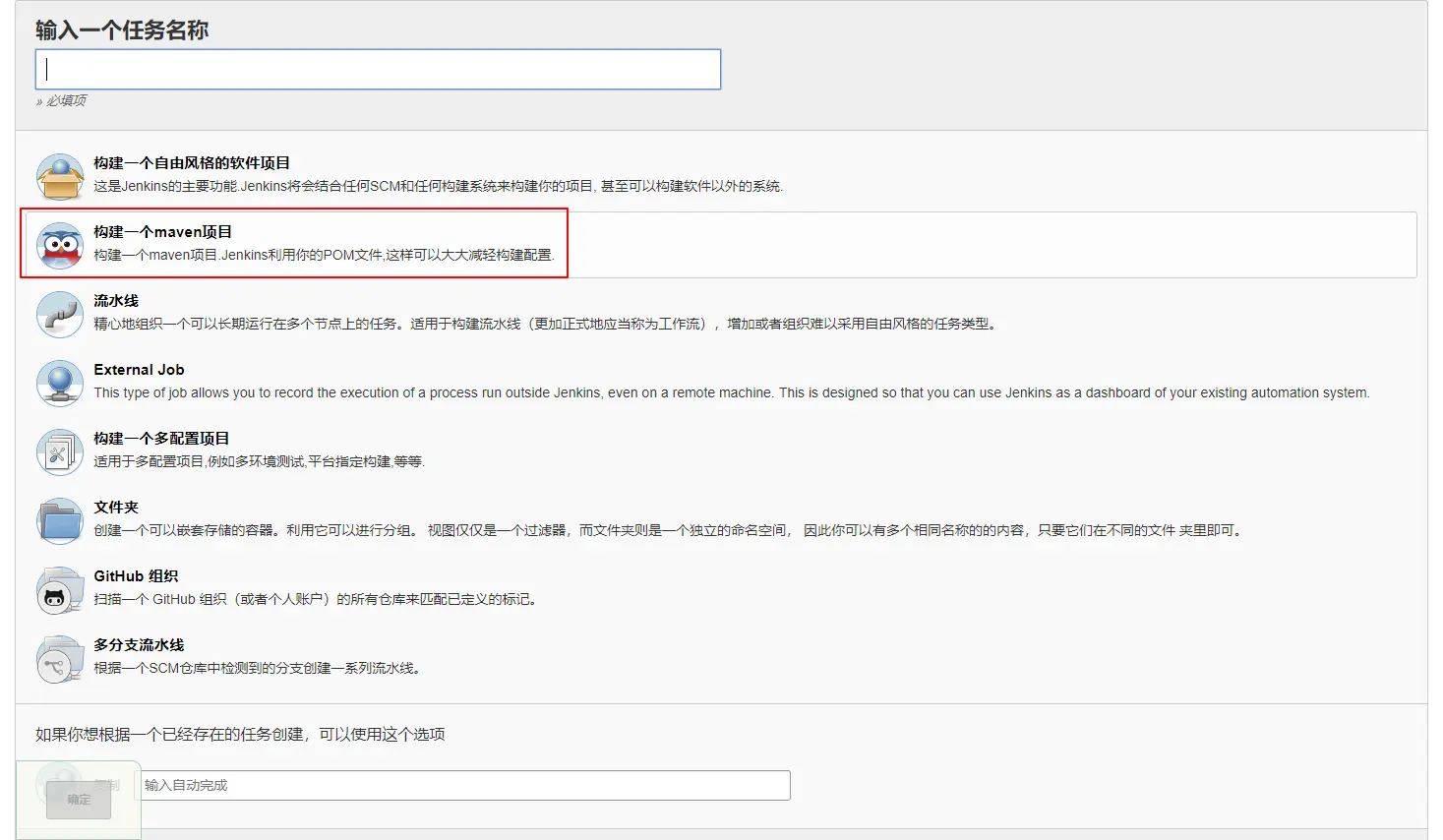Choose the GitHub 组织 title
The image size is (1443, 840).
[136, 576]
